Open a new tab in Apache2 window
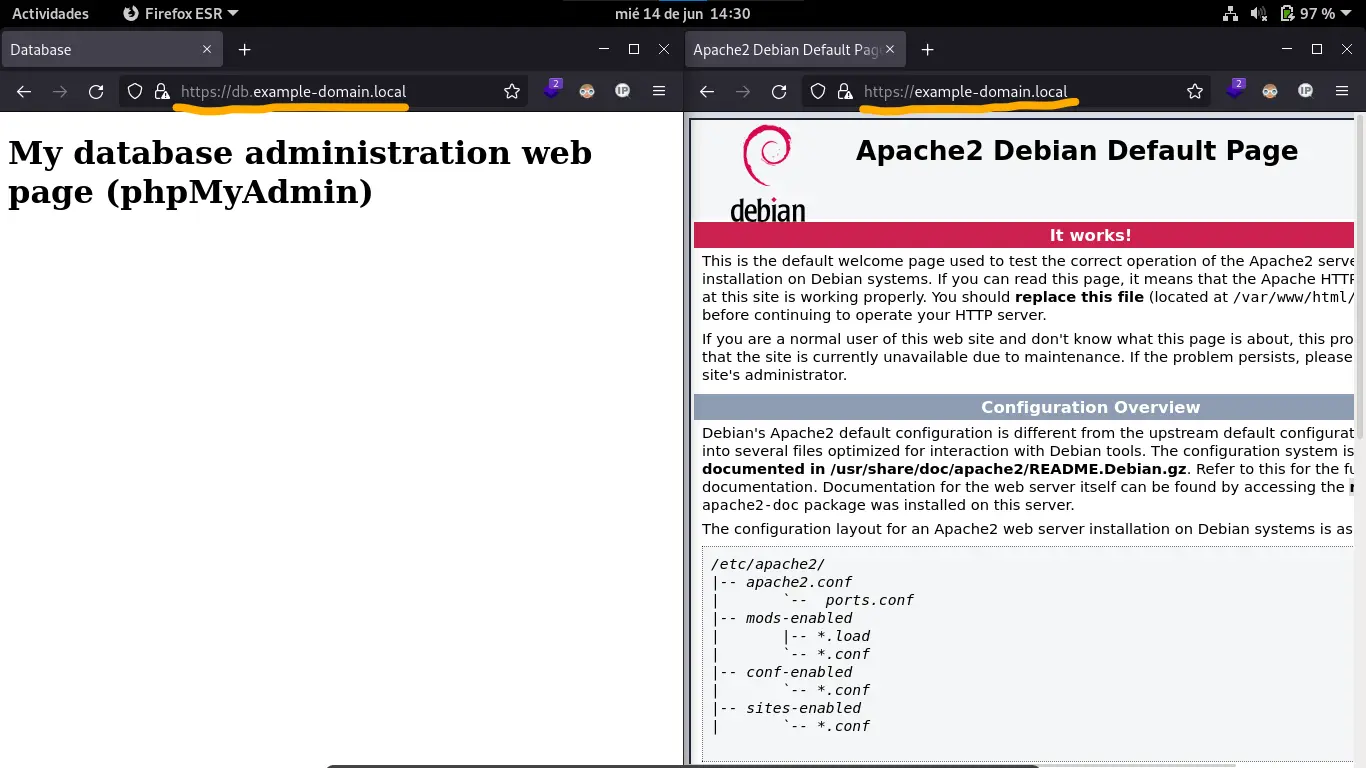This screenshot has height=768, width=1366. (927, 49)
